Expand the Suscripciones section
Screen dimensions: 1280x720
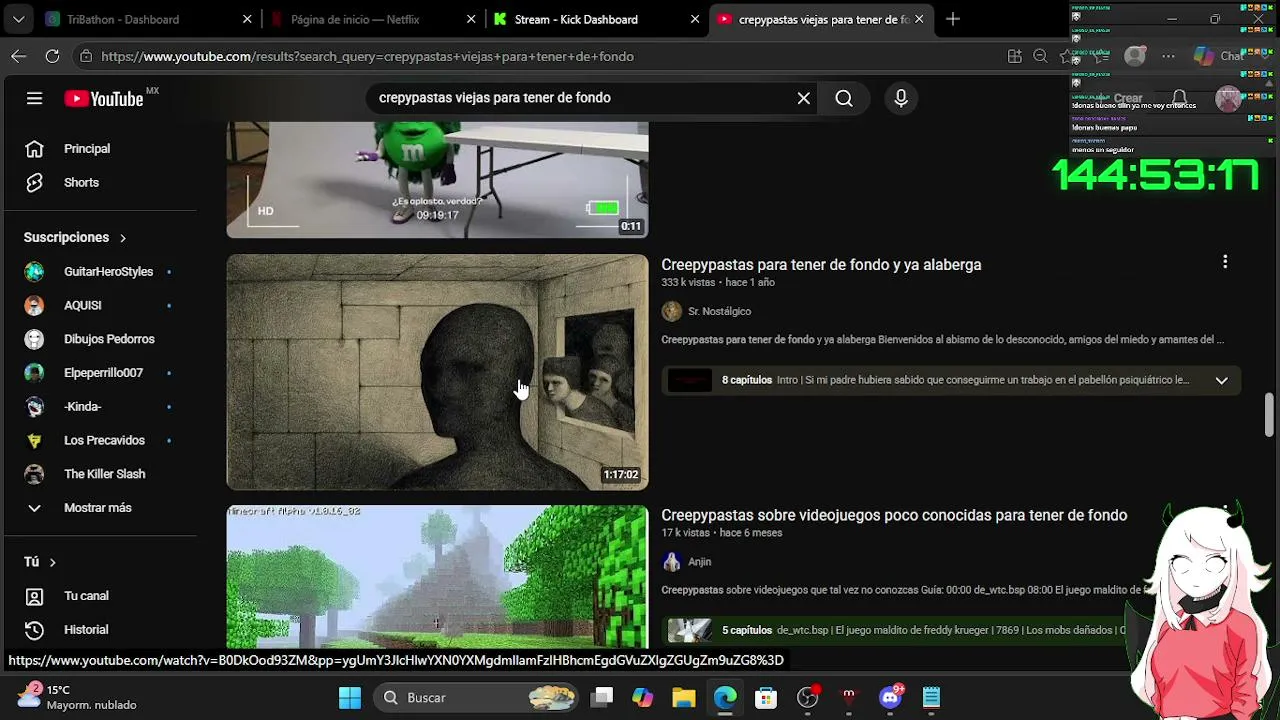(75, 237)
